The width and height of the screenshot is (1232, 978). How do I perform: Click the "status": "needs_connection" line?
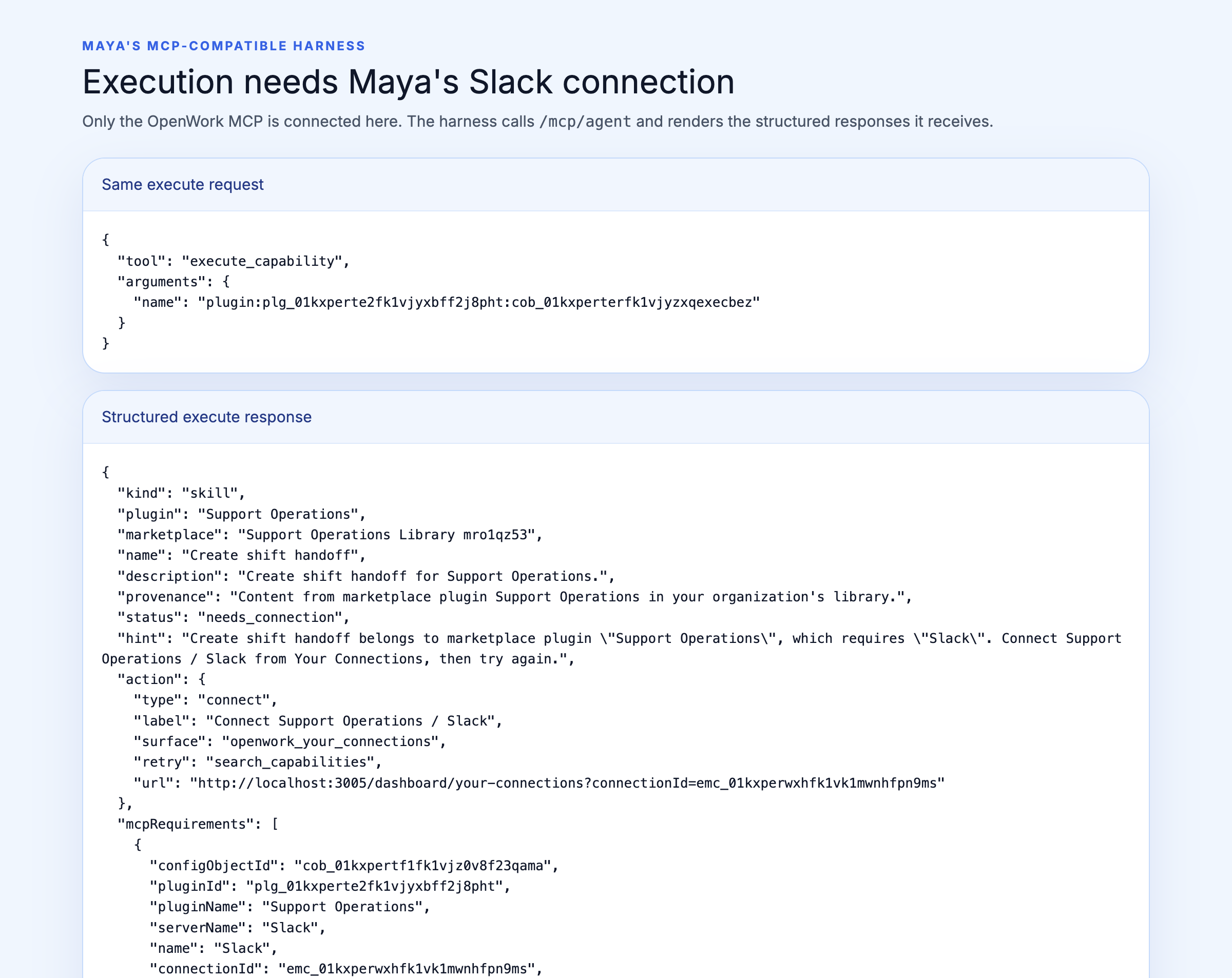point(233,617)
